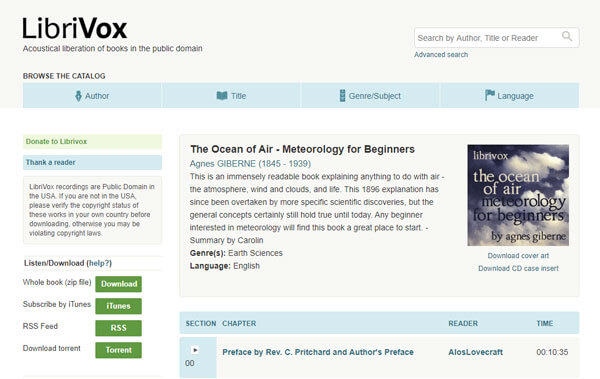Click the Genre/Subject bookshelf icon

click(x=342, y=96)
